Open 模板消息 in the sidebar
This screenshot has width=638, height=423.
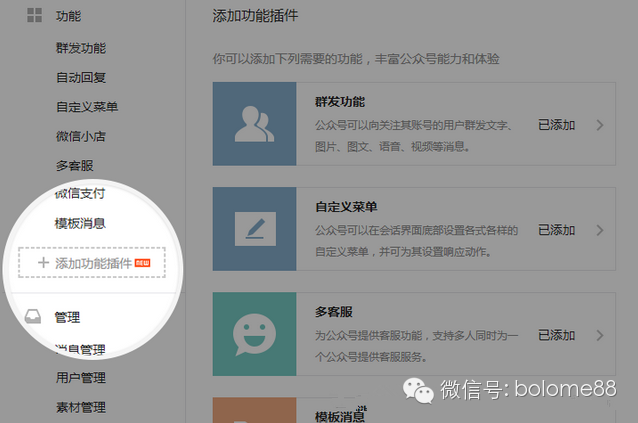point(80,223)
